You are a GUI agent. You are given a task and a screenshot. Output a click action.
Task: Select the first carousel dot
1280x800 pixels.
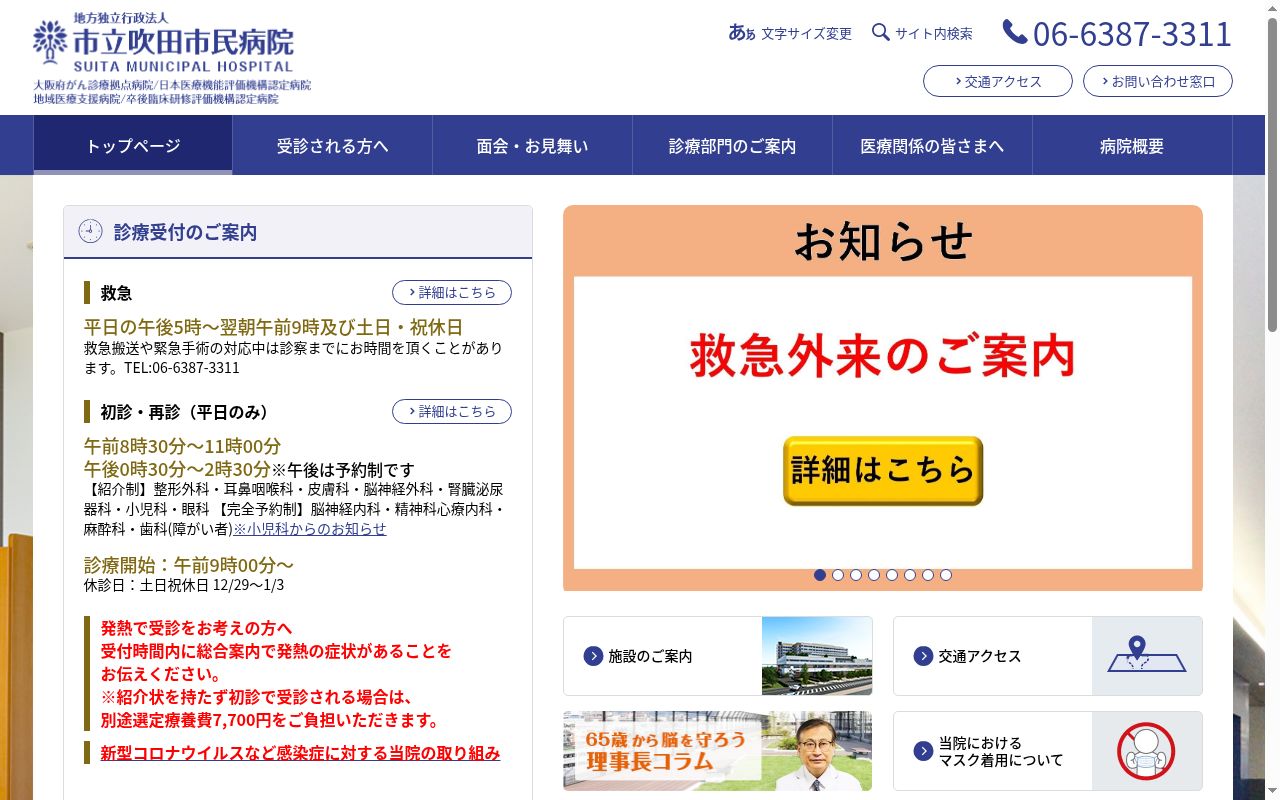coord(820,575)
